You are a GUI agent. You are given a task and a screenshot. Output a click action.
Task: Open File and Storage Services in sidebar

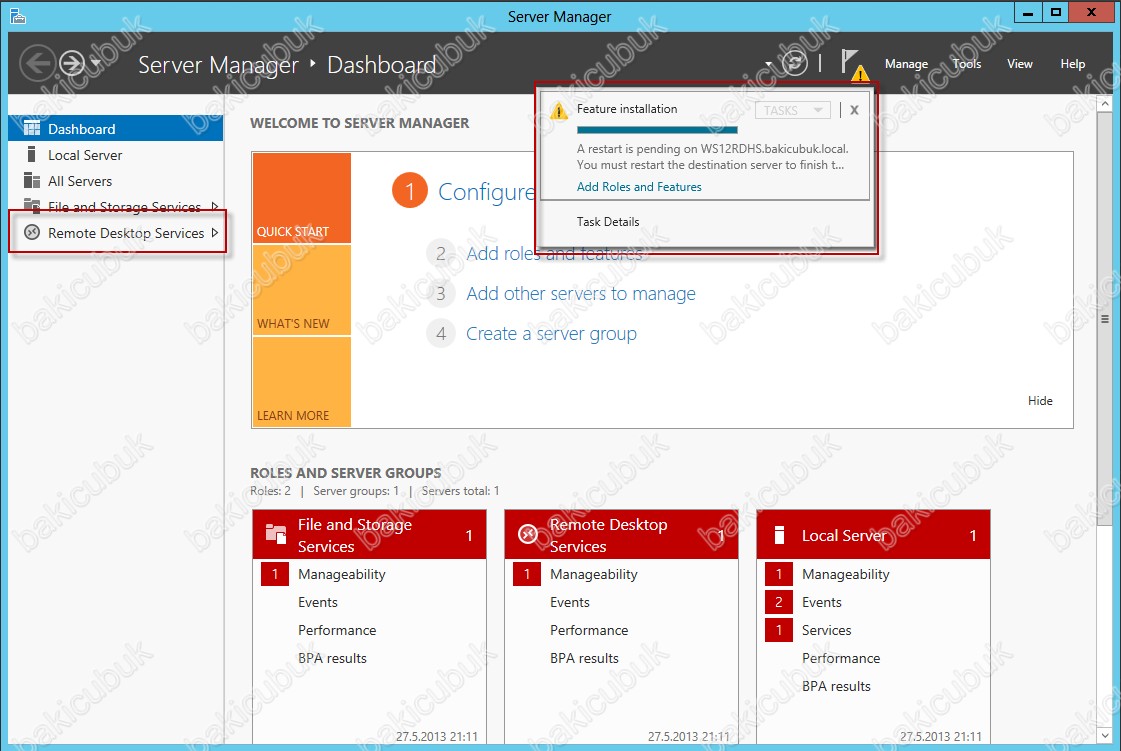tap(116, 207)
